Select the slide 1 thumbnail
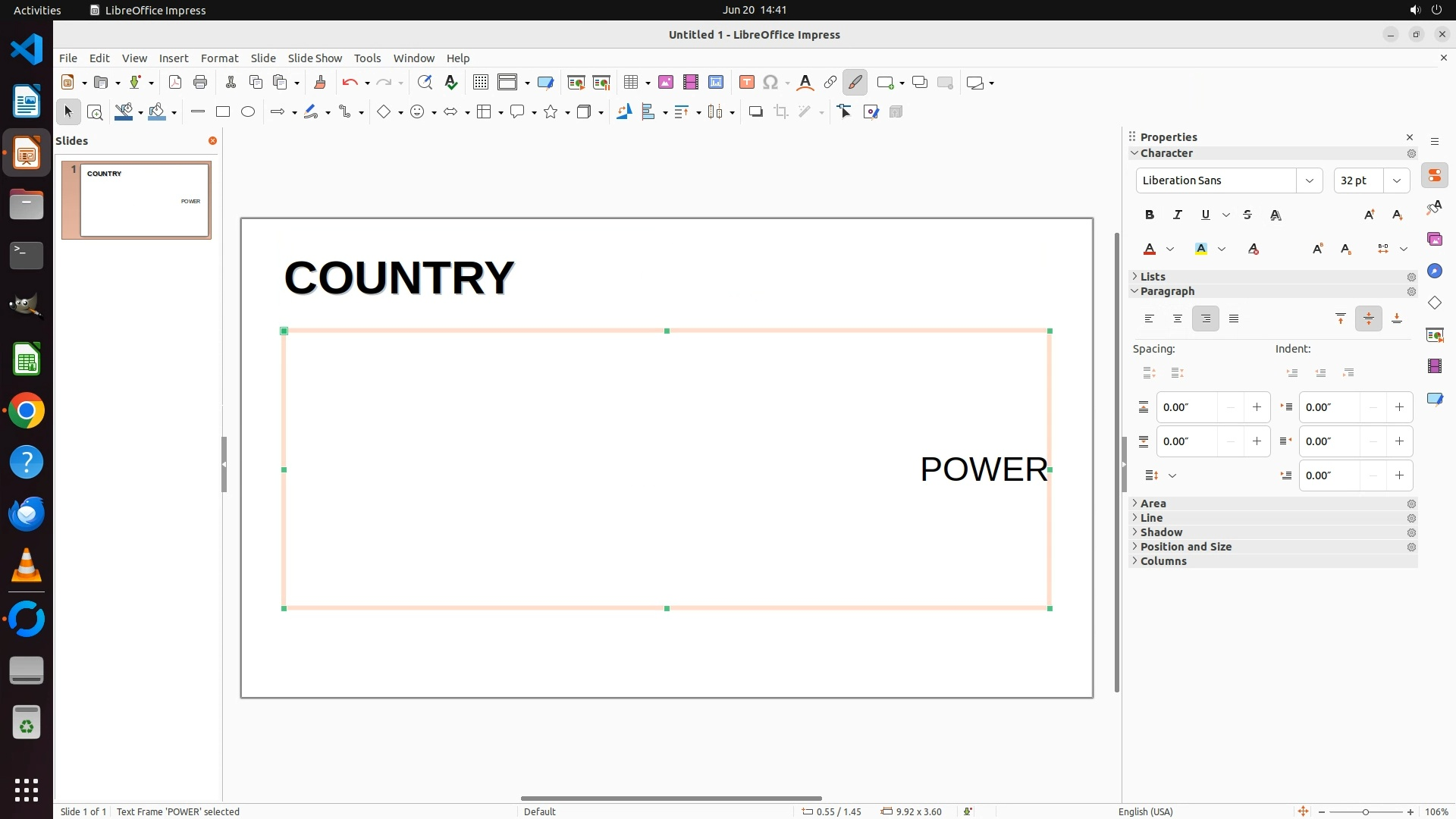 click(144, 200)
